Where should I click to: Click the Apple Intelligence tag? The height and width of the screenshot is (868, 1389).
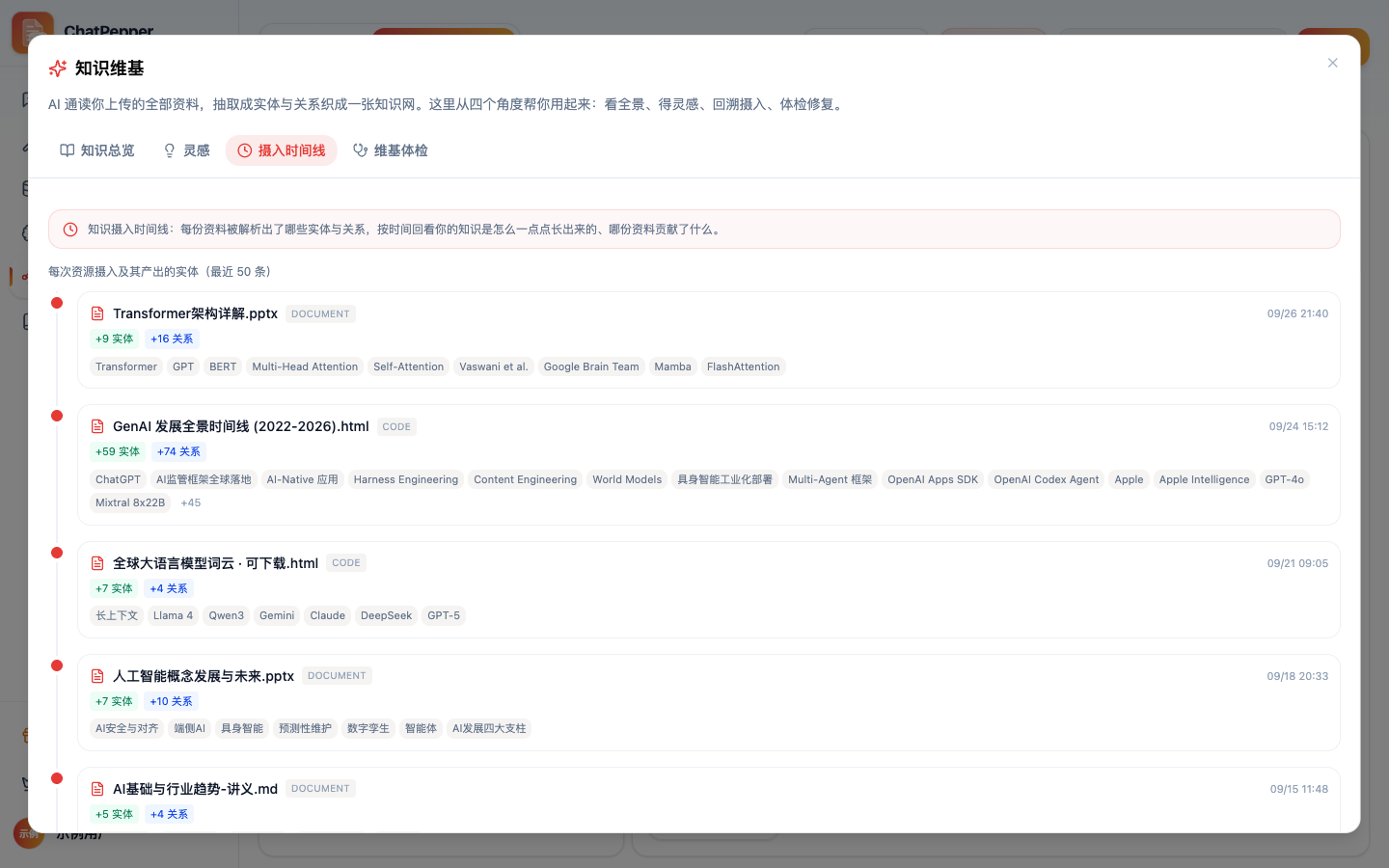pos(1204,479)
